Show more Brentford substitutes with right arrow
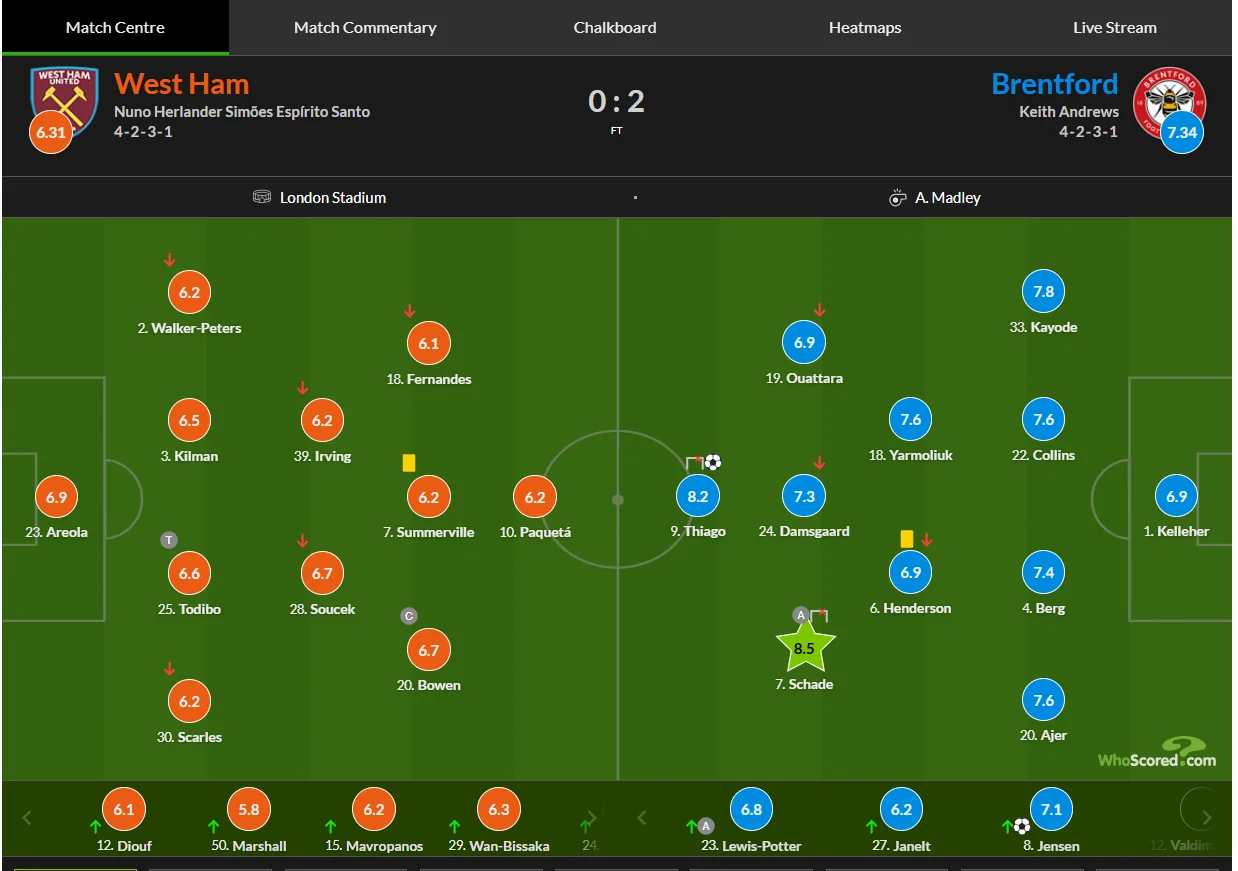 pos(1207,818)
